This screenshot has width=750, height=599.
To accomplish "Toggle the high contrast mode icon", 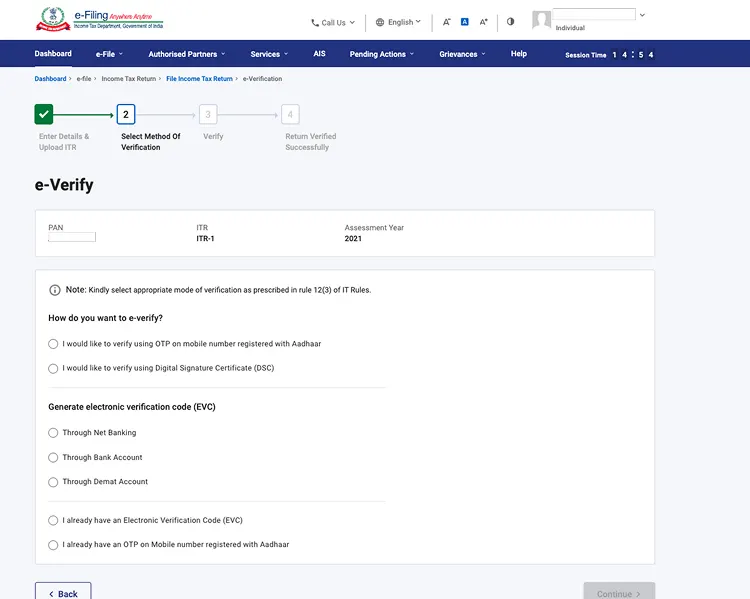I will click(x=510, y=22).
